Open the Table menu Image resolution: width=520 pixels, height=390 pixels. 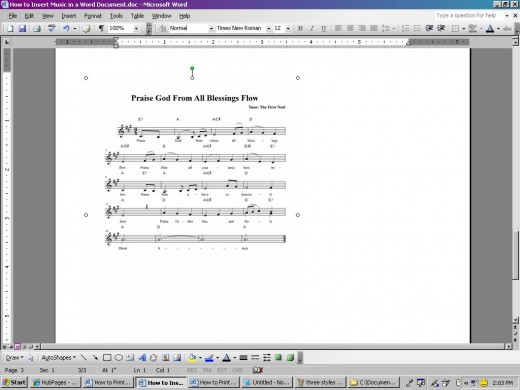pyautogui.click(x=137, y=16)
